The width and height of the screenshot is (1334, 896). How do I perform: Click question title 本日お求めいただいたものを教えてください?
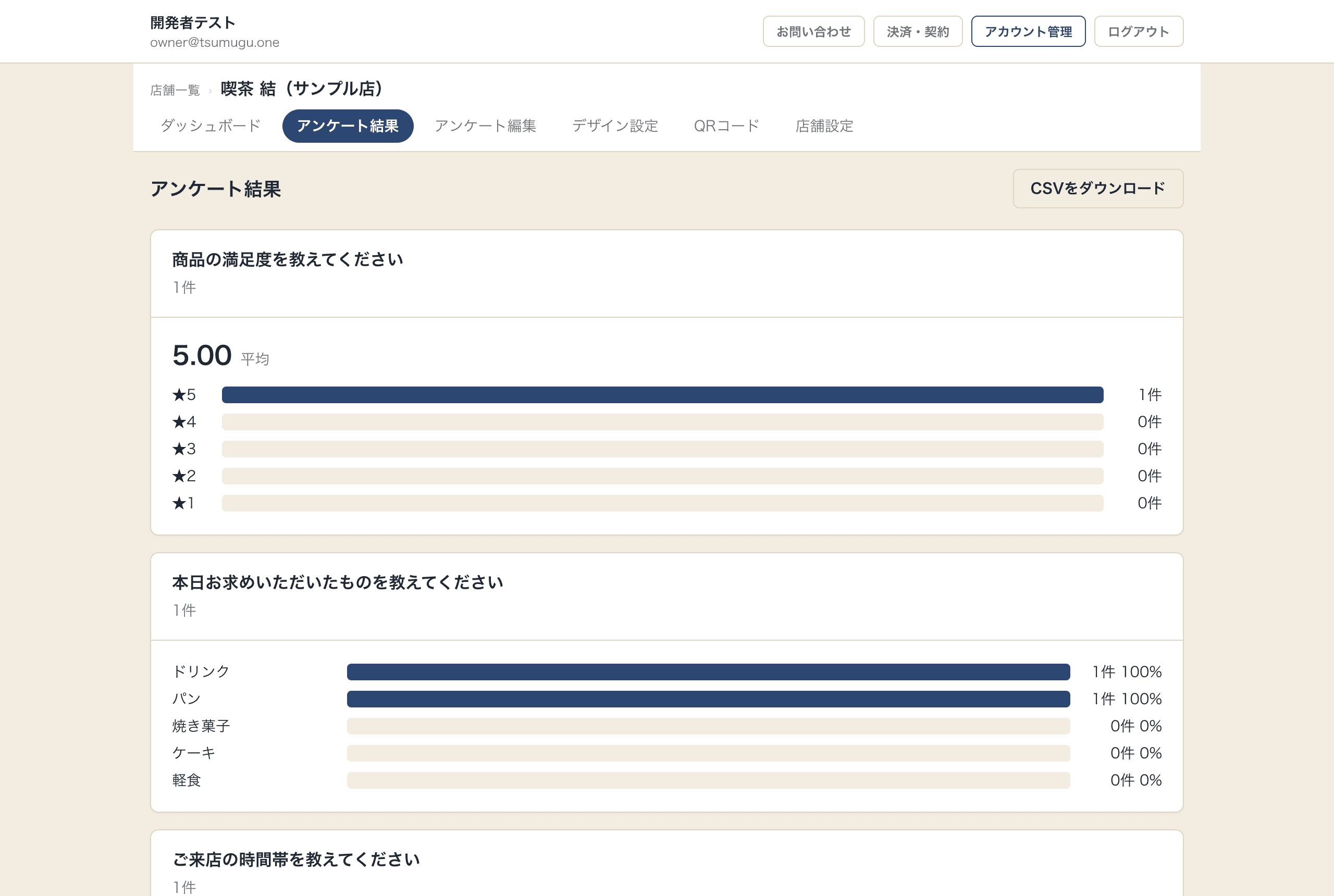coord(338,582)
